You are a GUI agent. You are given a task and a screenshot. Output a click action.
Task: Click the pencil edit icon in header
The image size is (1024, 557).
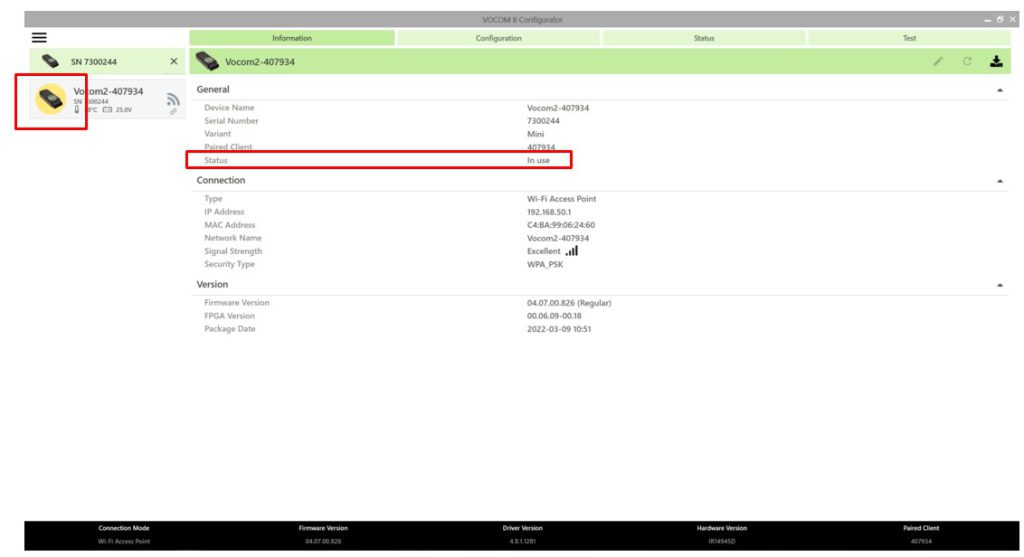[x=938, y=61]
